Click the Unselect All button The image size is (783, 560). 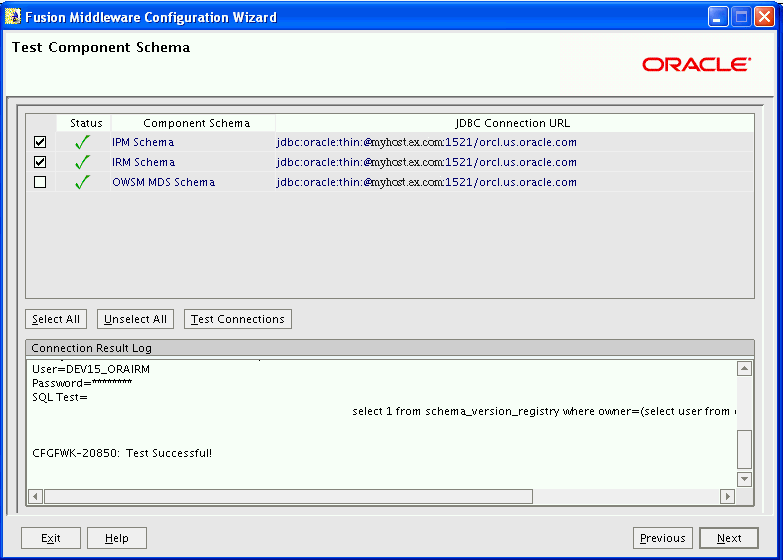(x=135, y=319)
